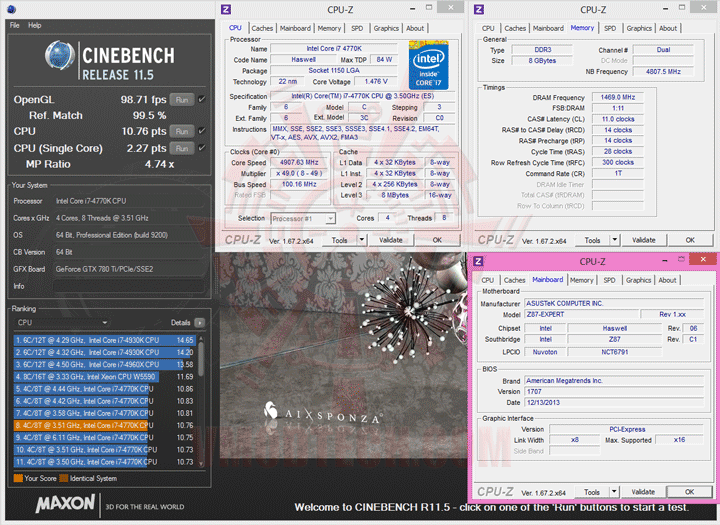Click the motherboard model Z87-EXPERT field

pyautogui.click(x=581, y=315)
